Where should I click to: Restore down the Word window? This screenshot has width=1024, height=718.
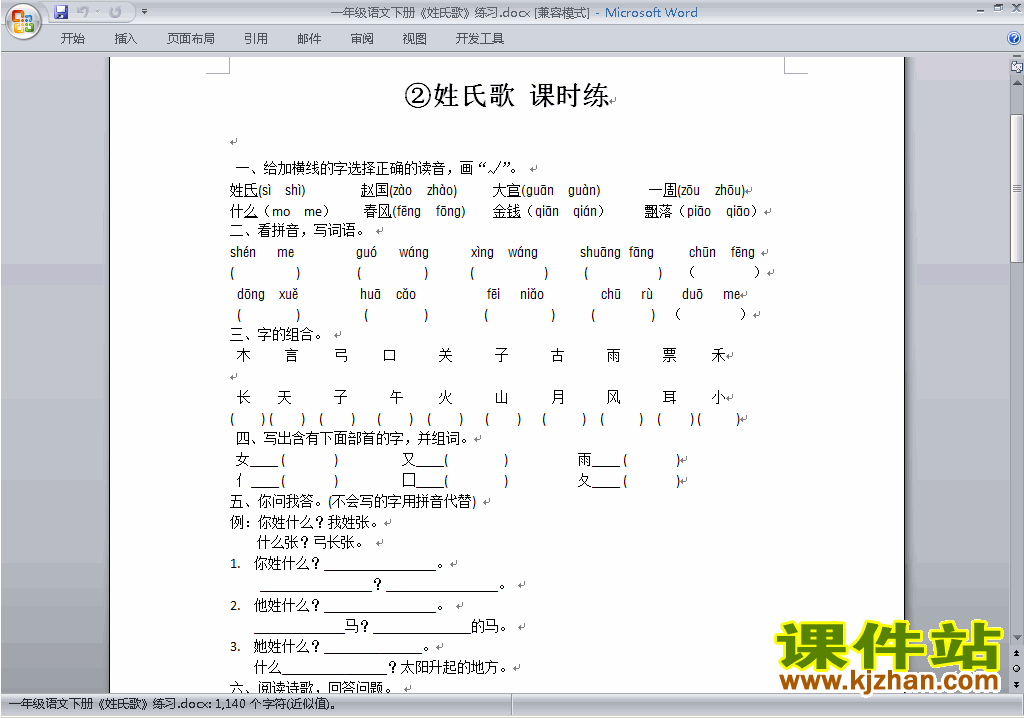tap(999, 8)
